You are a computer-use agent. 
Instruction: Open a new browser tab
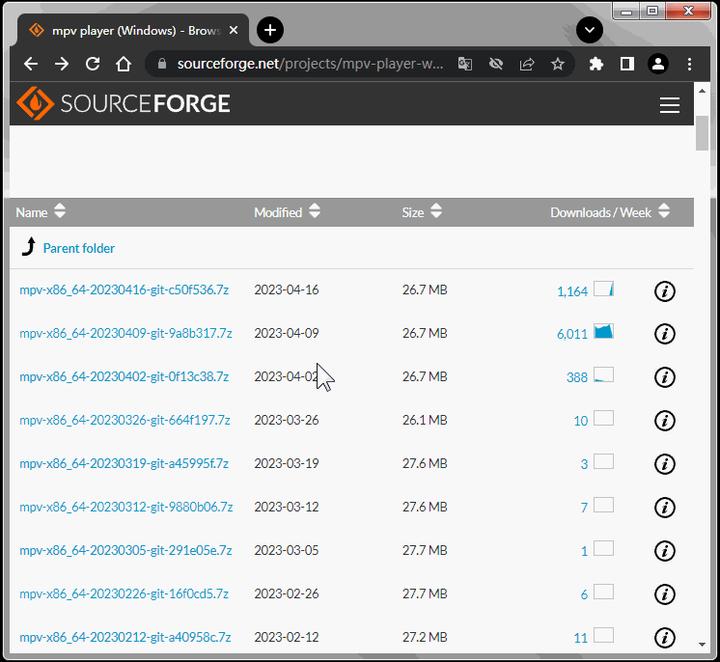[270, 30]
